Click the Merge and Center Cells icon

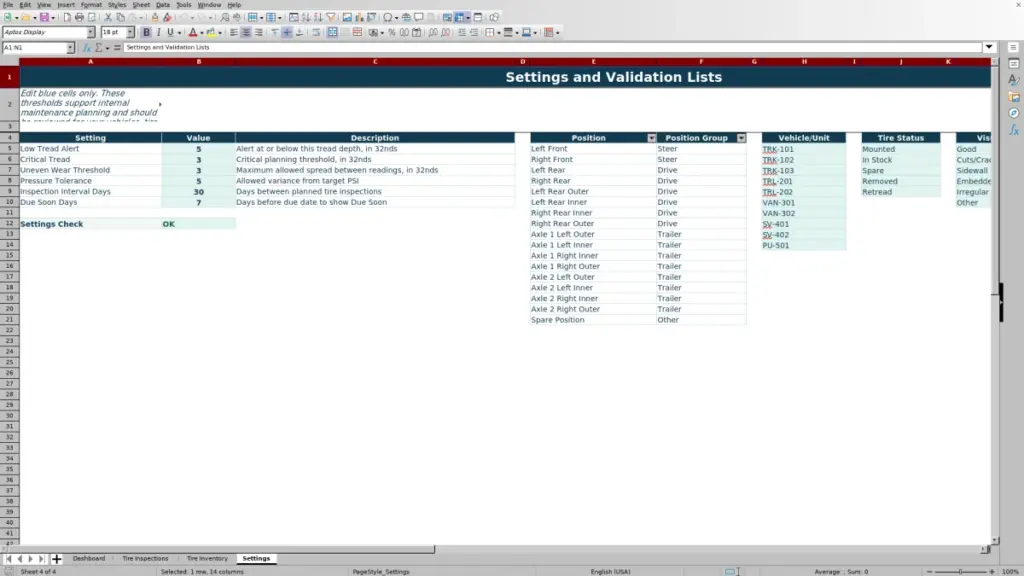332,32
